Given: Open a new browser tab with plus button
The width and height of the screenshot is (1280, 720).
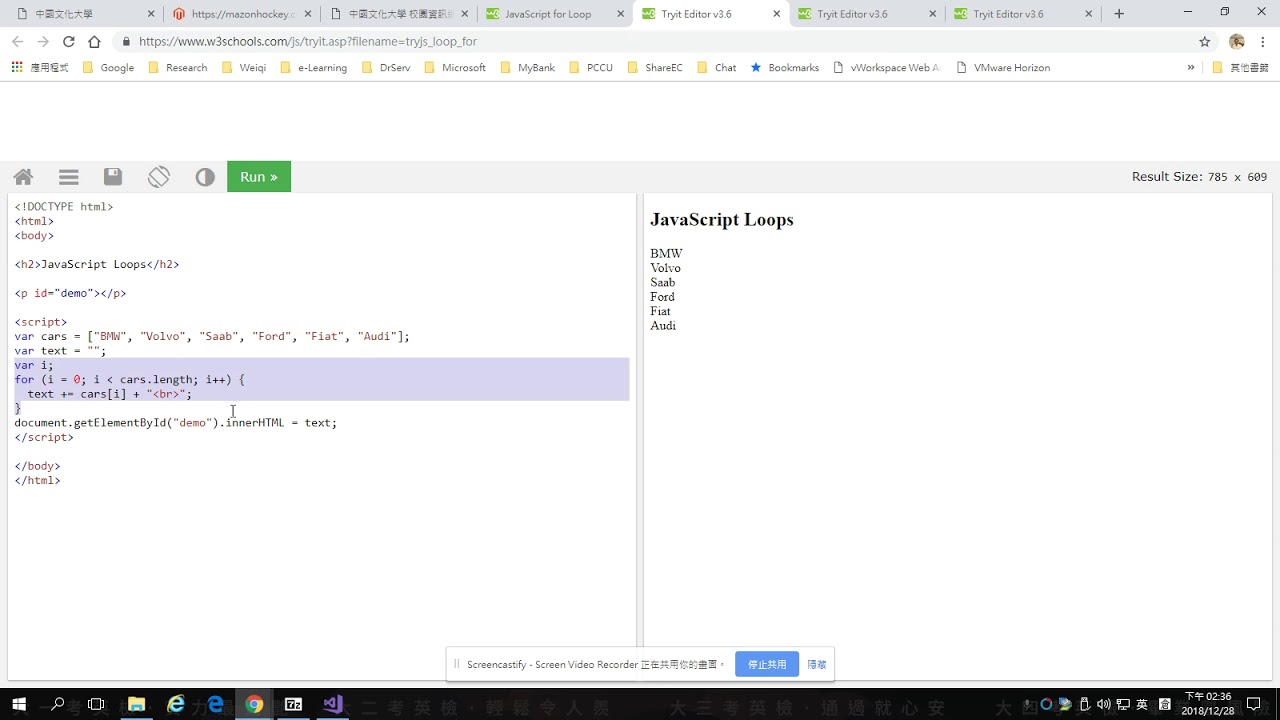Looking at the screenshot, I should [1119, 14].
